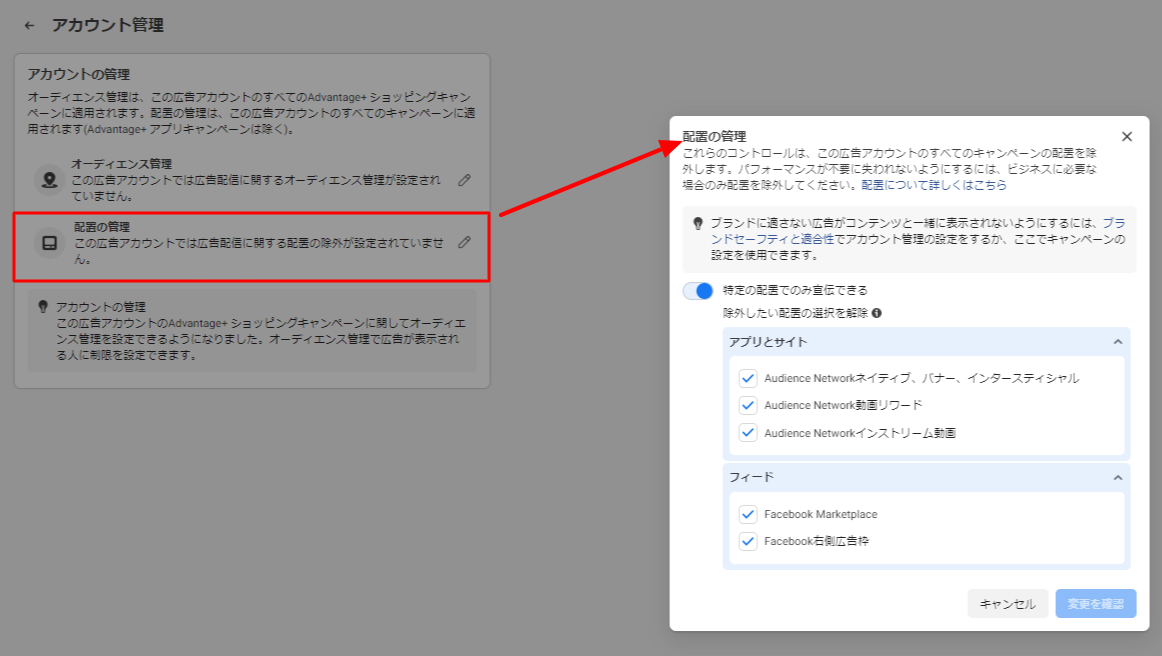Collapse the フィード section chevron
1162x656 pixels.
[x=1118, y=477]
